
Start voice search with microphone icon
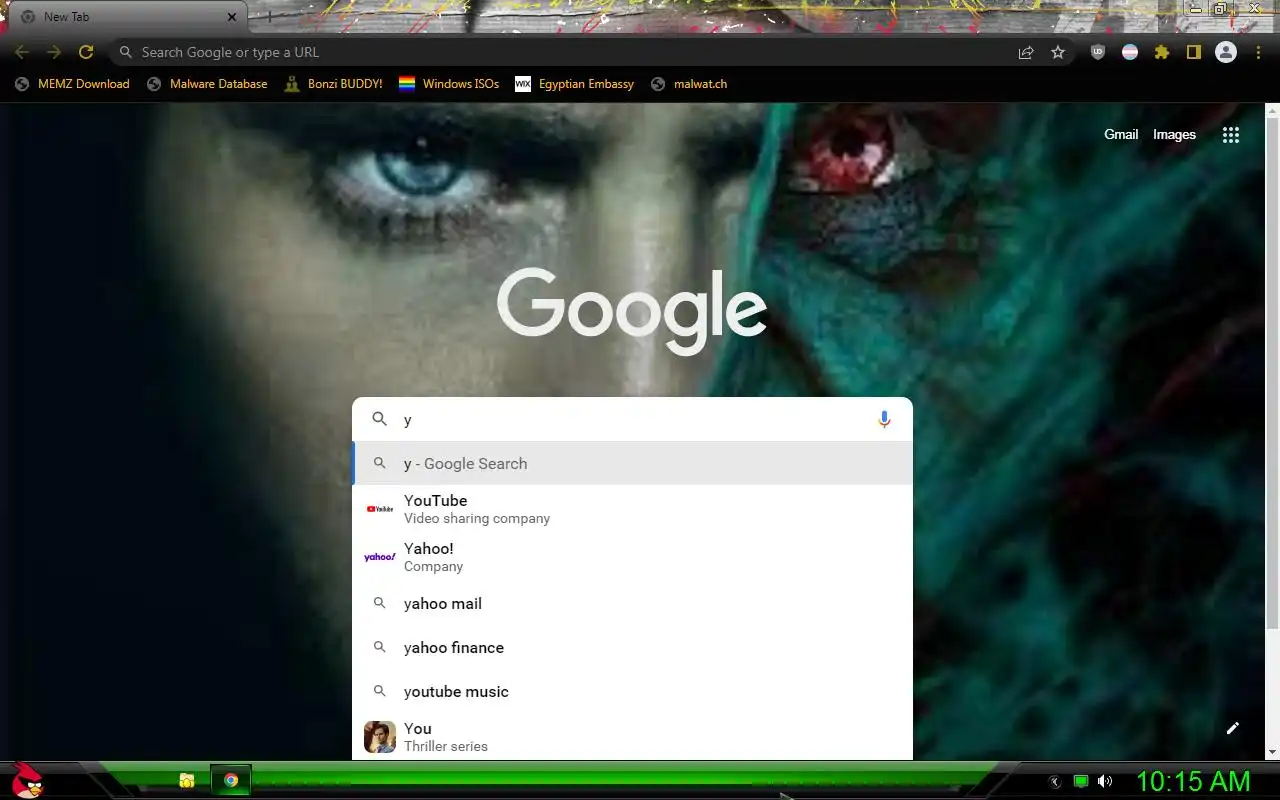point(884,420)
